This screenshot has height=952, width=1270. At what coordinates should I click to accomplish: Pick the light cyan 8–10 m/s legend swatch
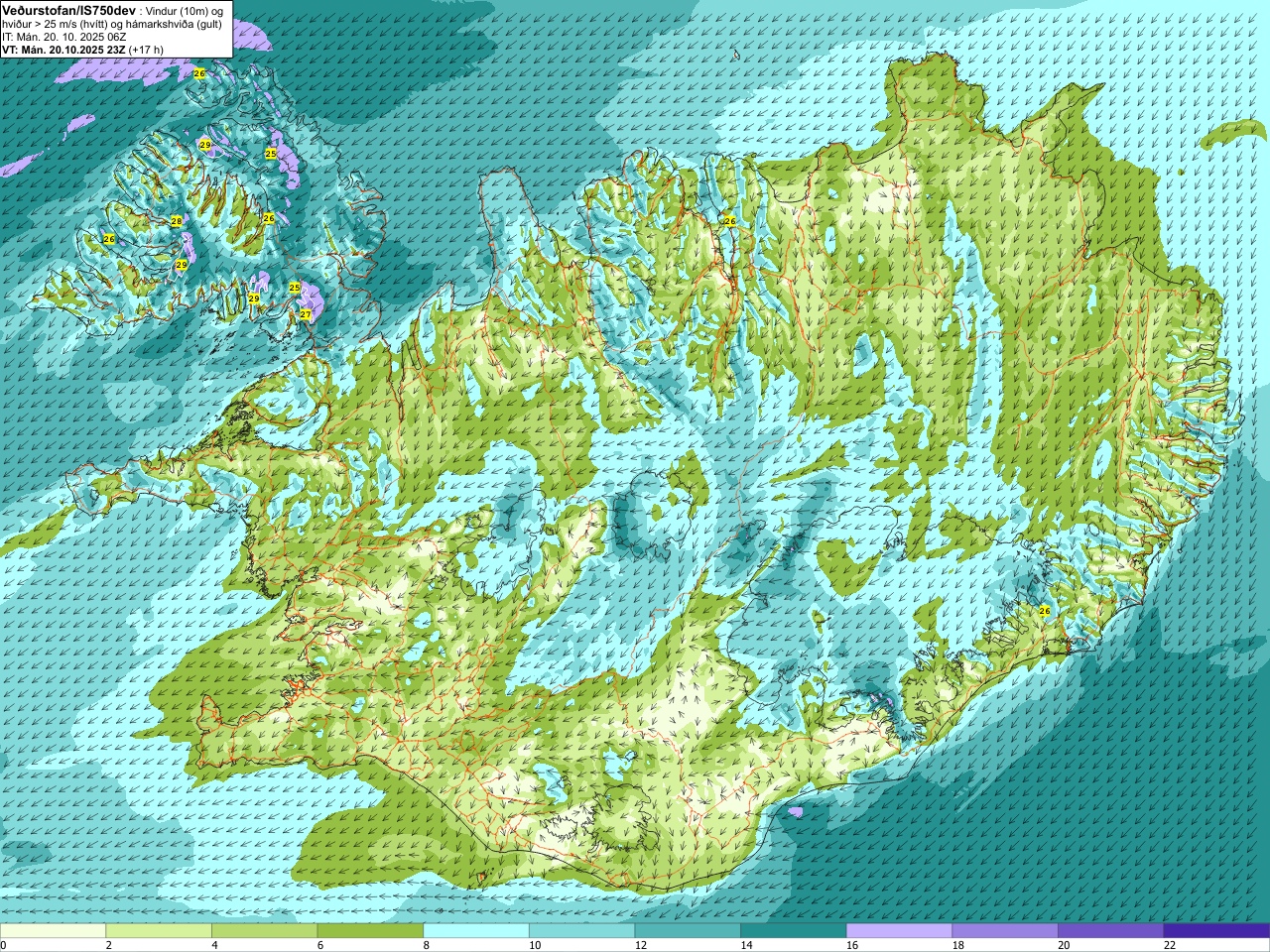tap(476, 931)
